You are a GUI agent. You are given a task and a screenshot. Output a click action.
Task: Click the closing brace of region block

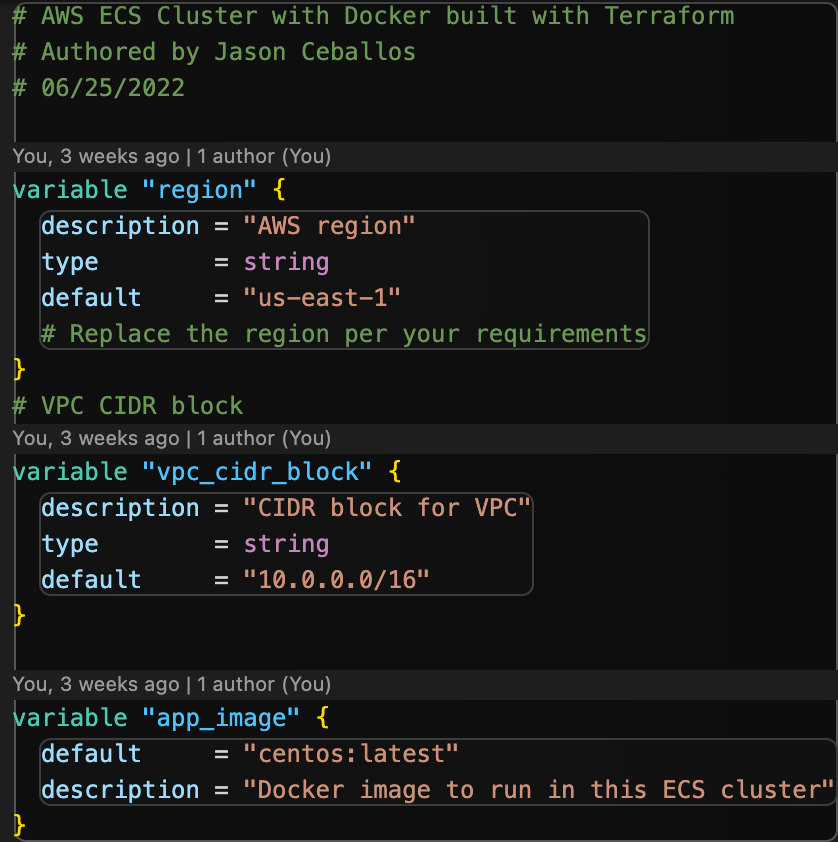click(19, 369)
